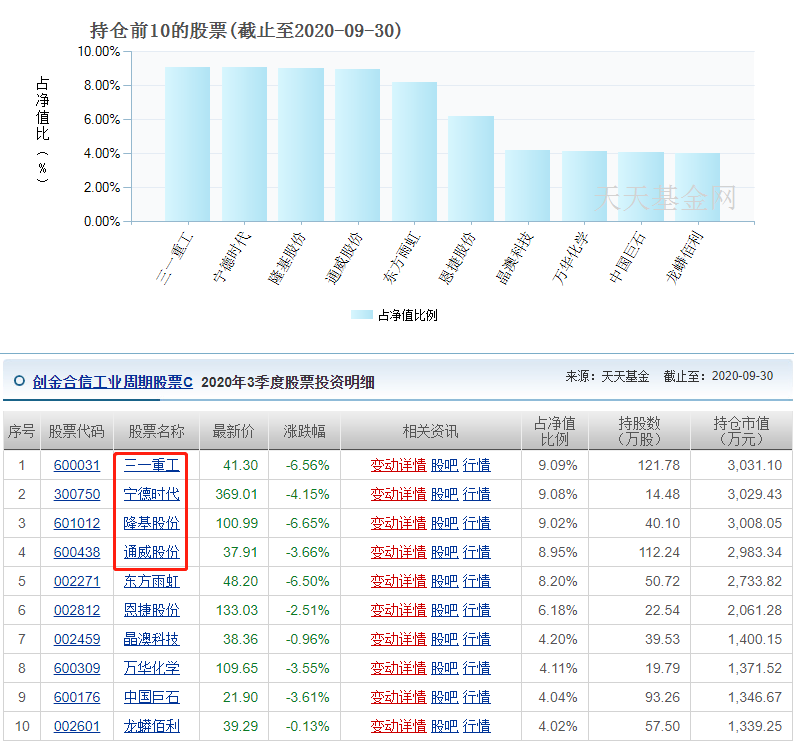
Task: Open 行情 for 通威股份 row
Action: (477, 552)
